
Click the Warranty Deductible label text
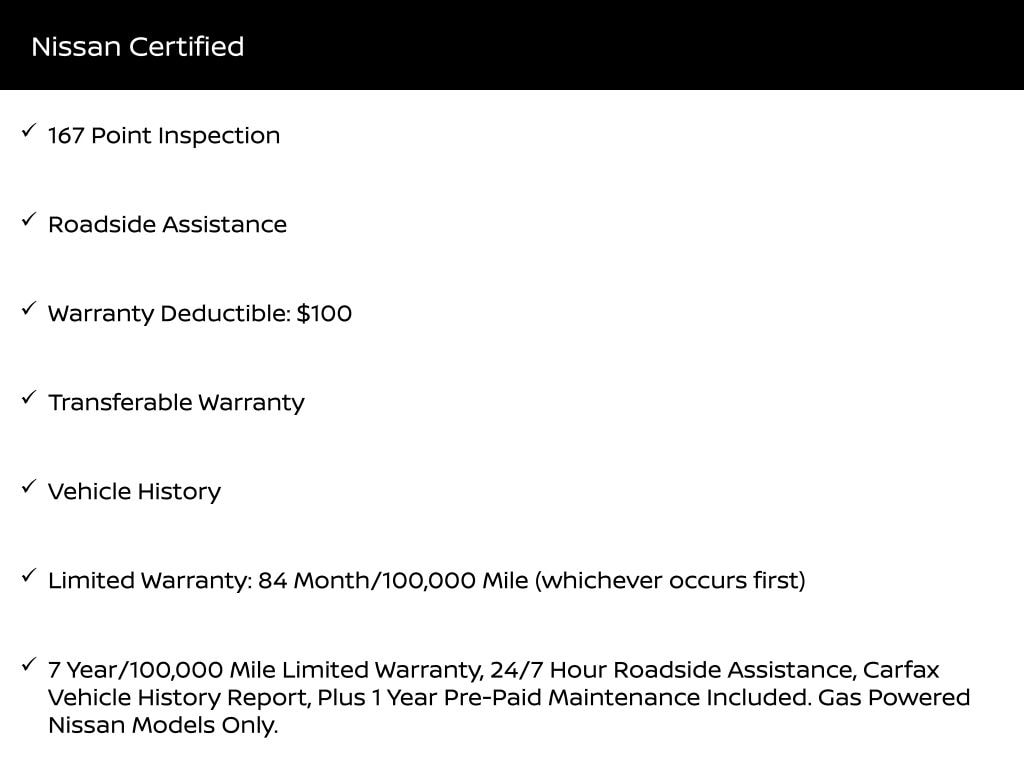[170, 314]
